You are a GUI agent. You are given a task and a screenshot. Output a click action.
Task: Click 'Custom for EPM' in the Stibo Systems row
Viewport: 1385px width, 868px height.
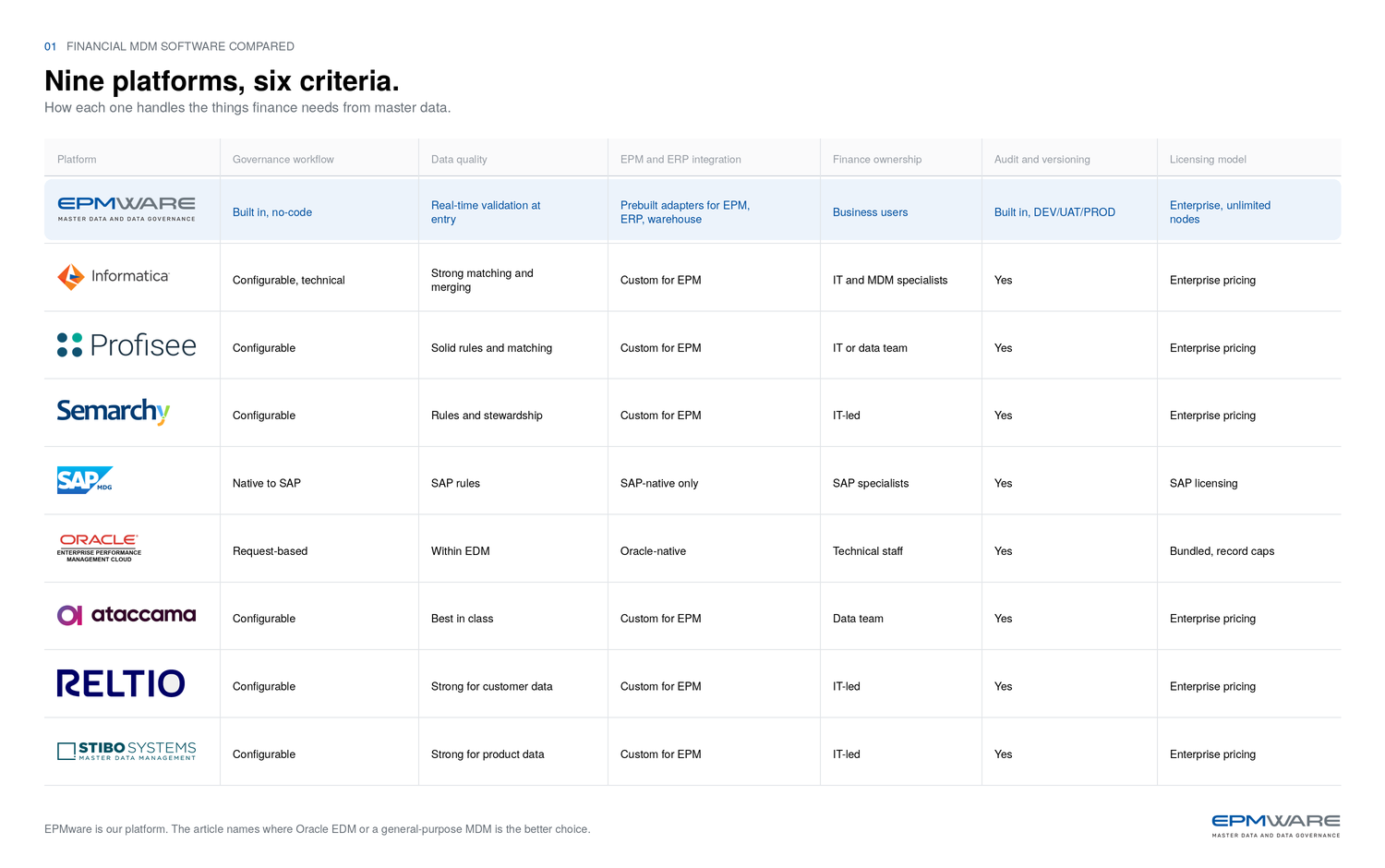point(660,754)
